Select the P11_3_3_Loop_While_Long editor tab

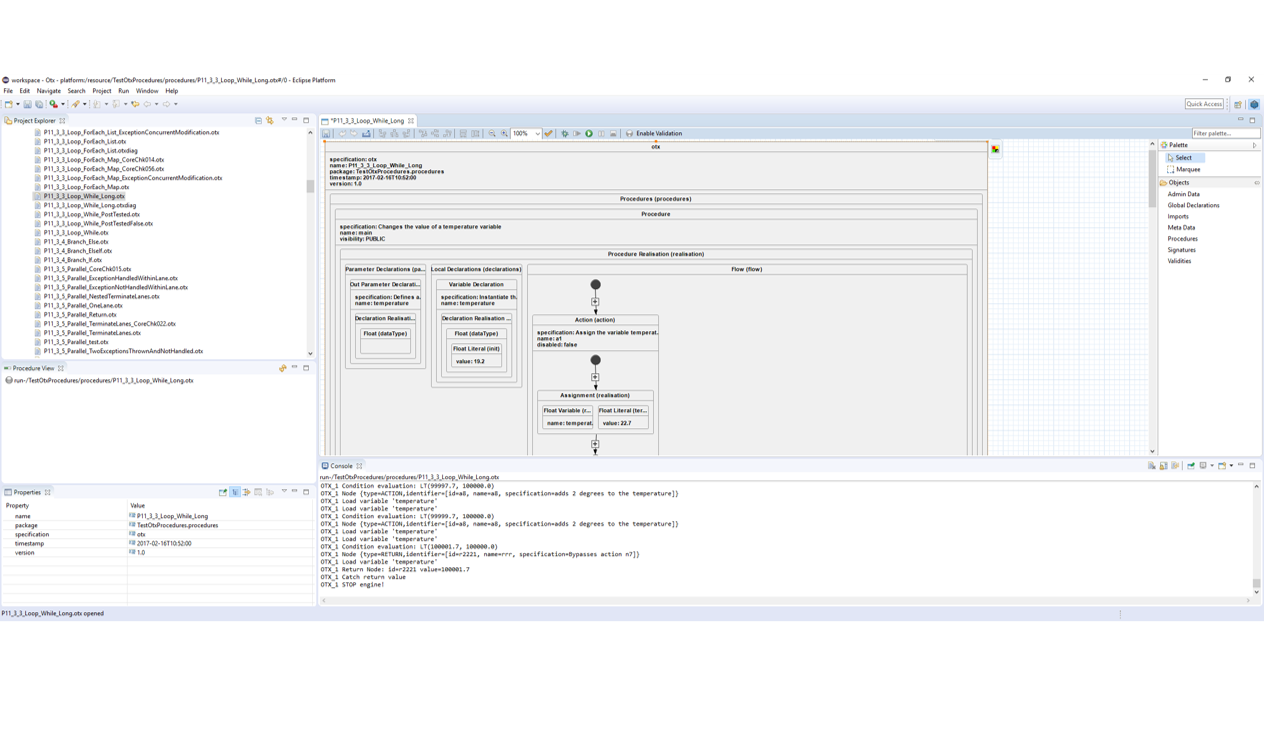click(366, 120)
